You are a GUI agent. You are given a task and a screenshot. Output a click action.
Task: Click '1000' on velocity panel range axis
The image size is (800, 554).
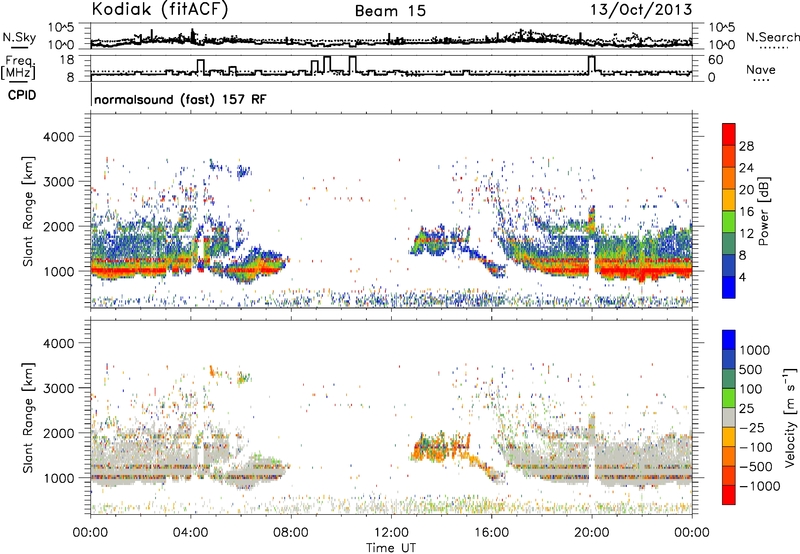pos(58,478)
